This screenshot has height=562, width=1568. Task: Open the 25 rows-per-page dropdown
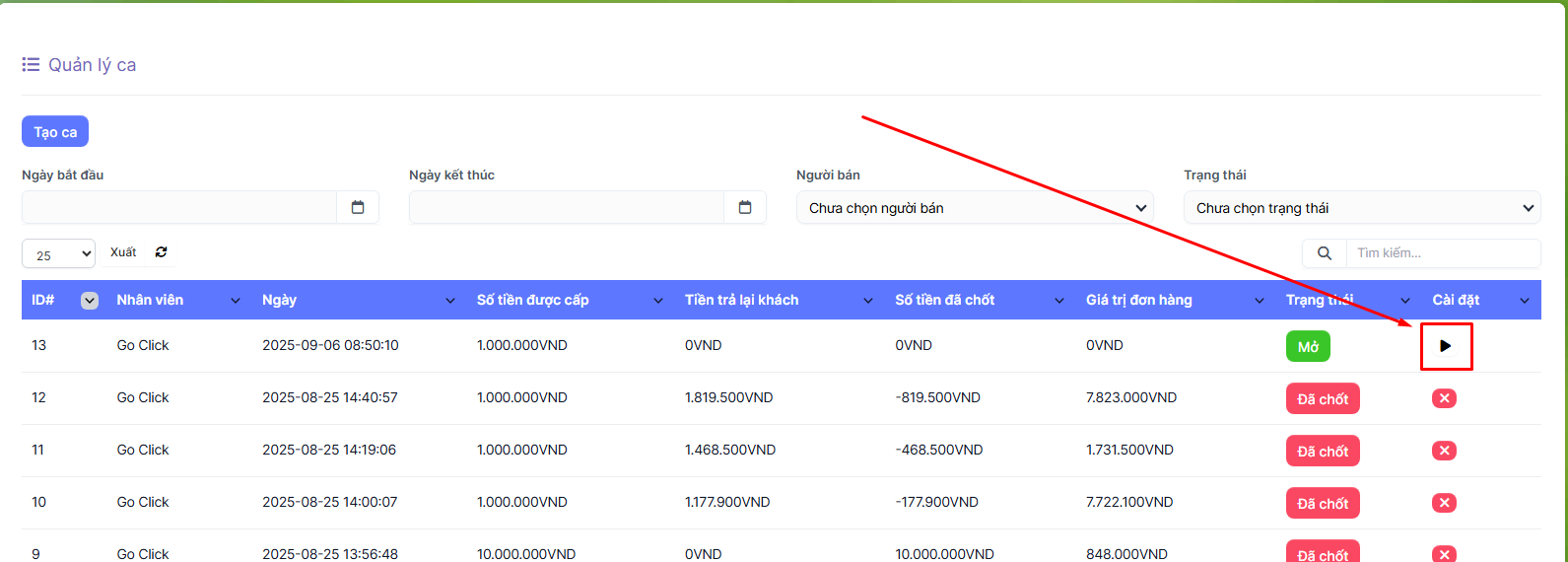(x=58, y=254)
